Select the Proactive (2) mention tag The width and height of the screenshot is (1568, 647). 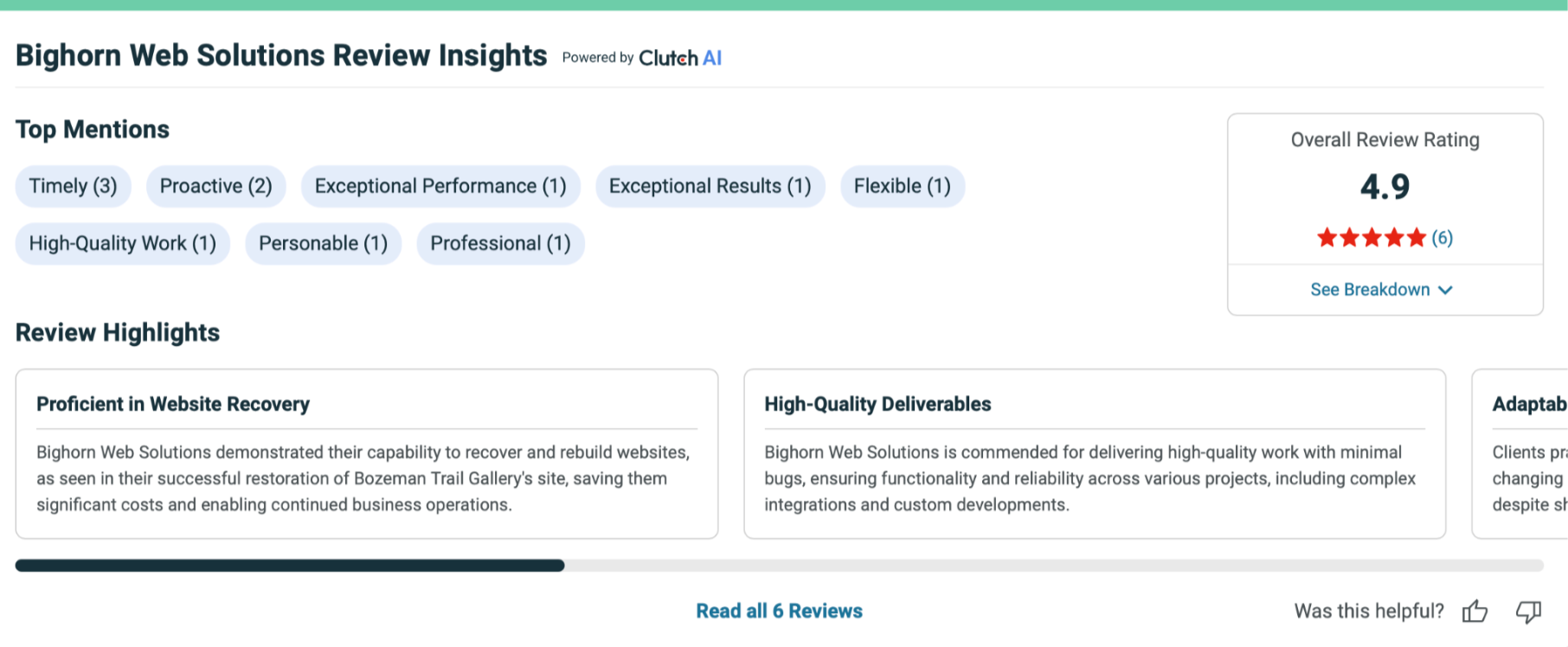click(215, 186)
